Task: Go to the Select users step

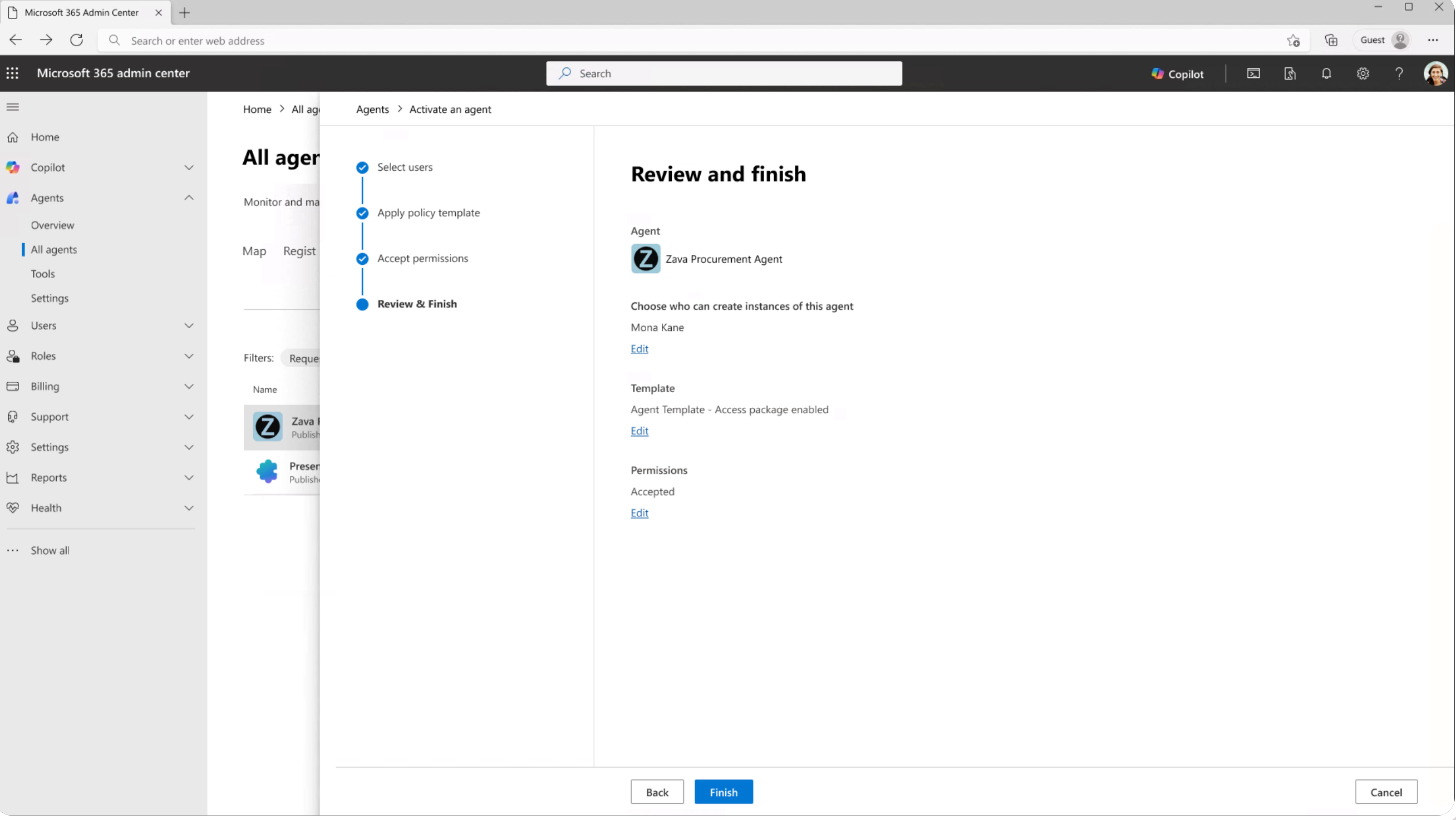Action: 405,167
